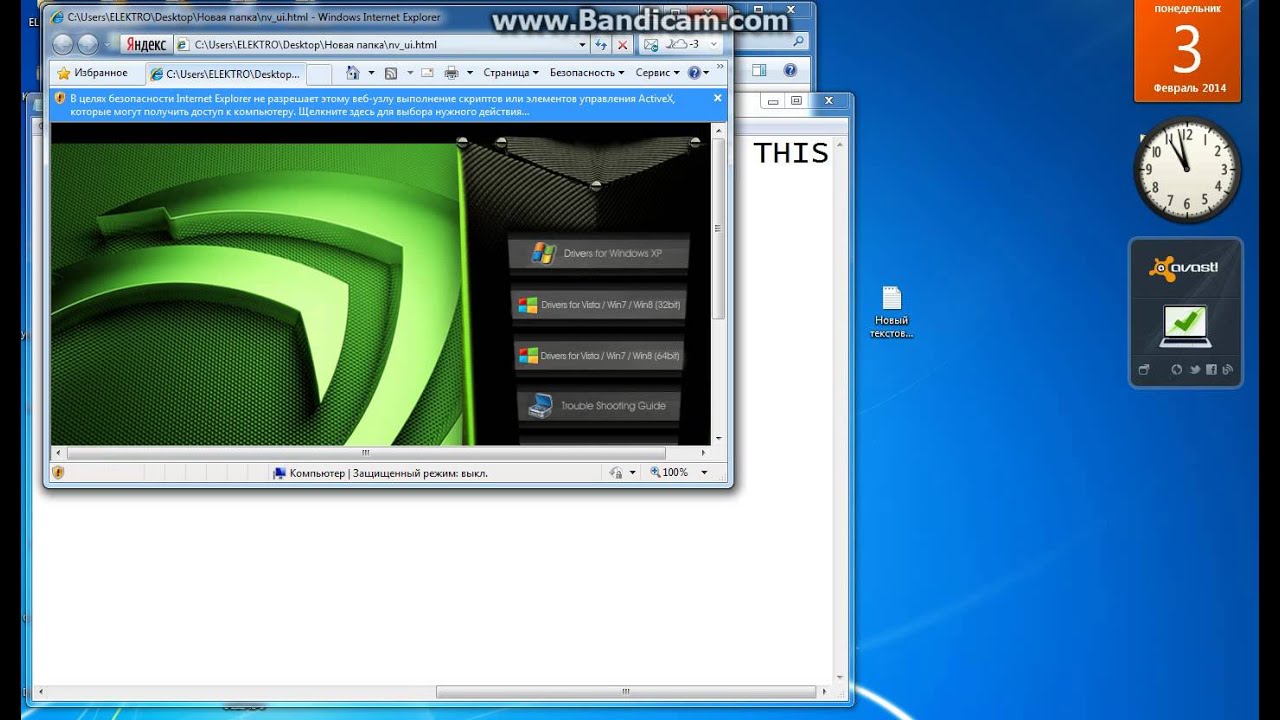The height and width of the screenshot is (720, 1280).
Task: Open the address bar history dropdown
Action: point(583,45)
